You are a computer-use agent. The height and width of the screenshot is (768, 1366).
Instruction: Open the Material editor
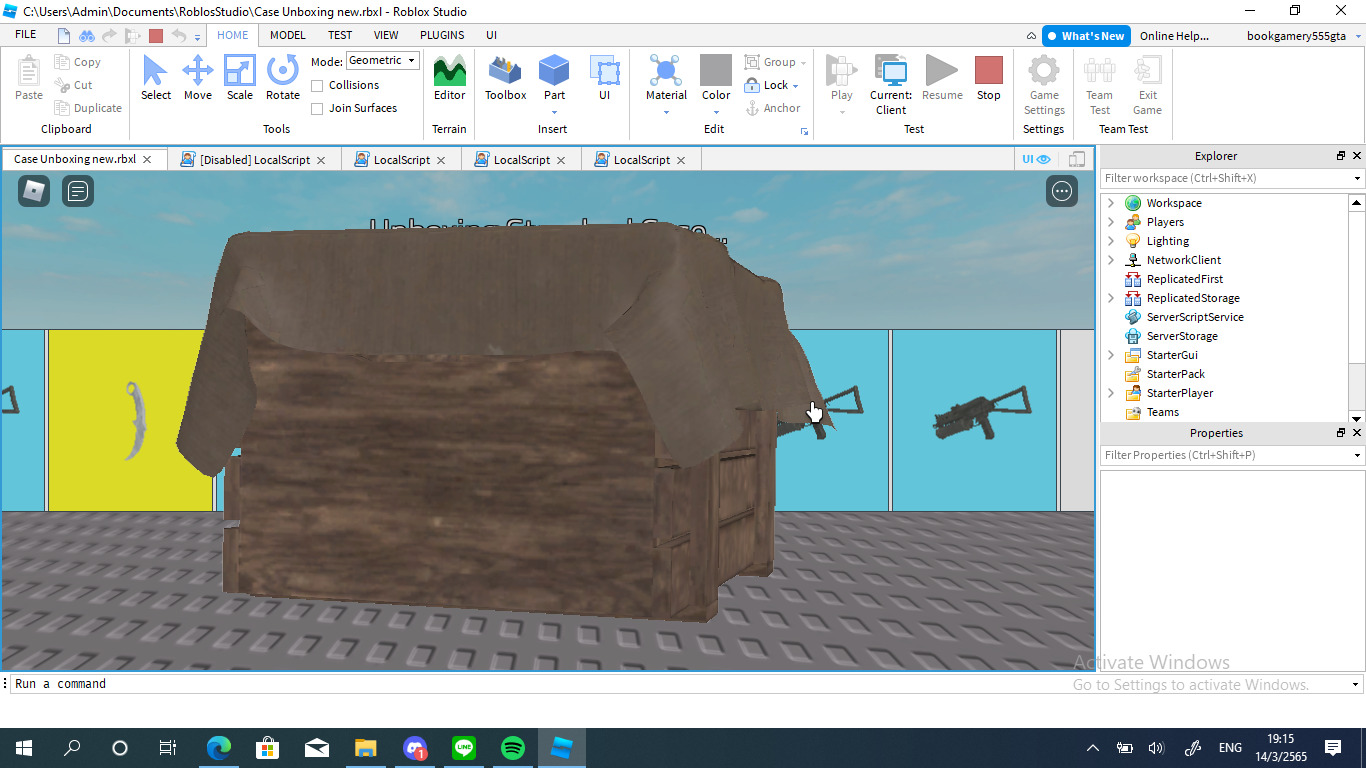(x=666, y=78)
